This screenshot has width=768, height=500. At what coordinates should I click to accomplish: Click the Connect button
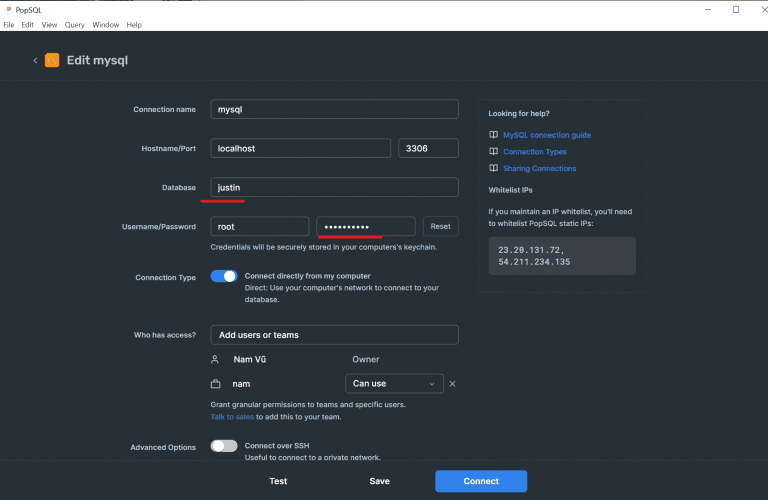tap(481, 481)
